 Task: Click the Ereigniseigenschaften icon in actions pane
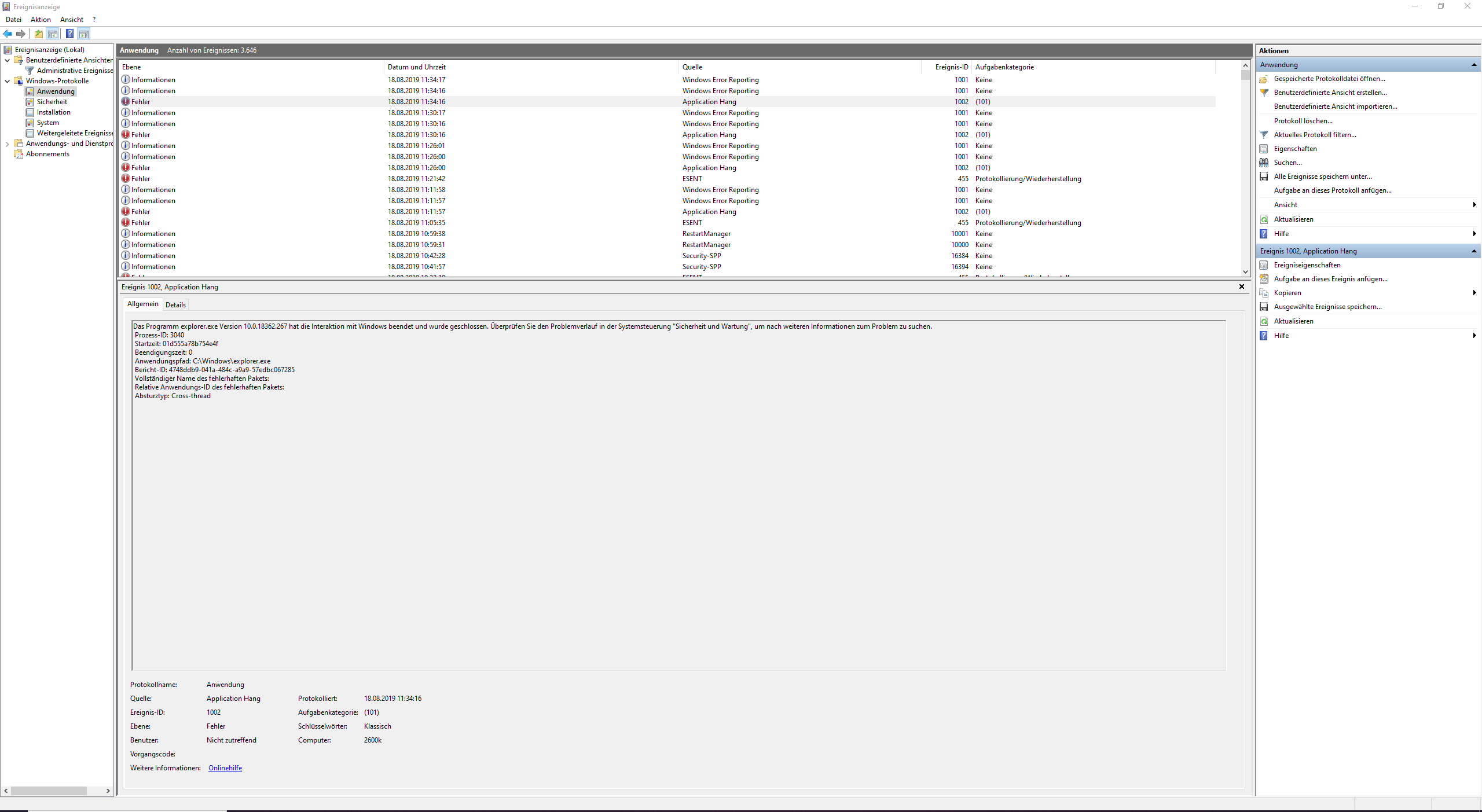point(1264,265)
